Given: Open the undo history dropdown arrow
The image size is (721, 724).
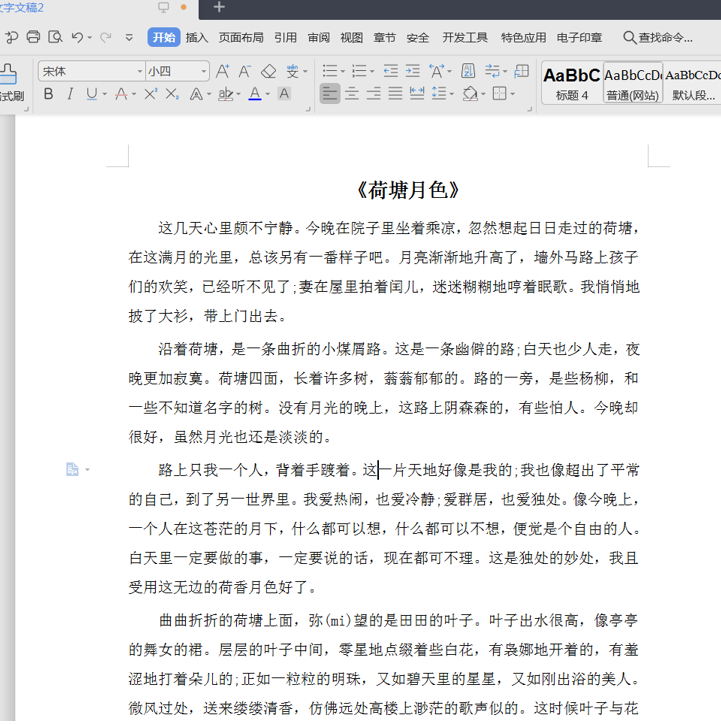Looking at the screenshot, I should (90, 37).
